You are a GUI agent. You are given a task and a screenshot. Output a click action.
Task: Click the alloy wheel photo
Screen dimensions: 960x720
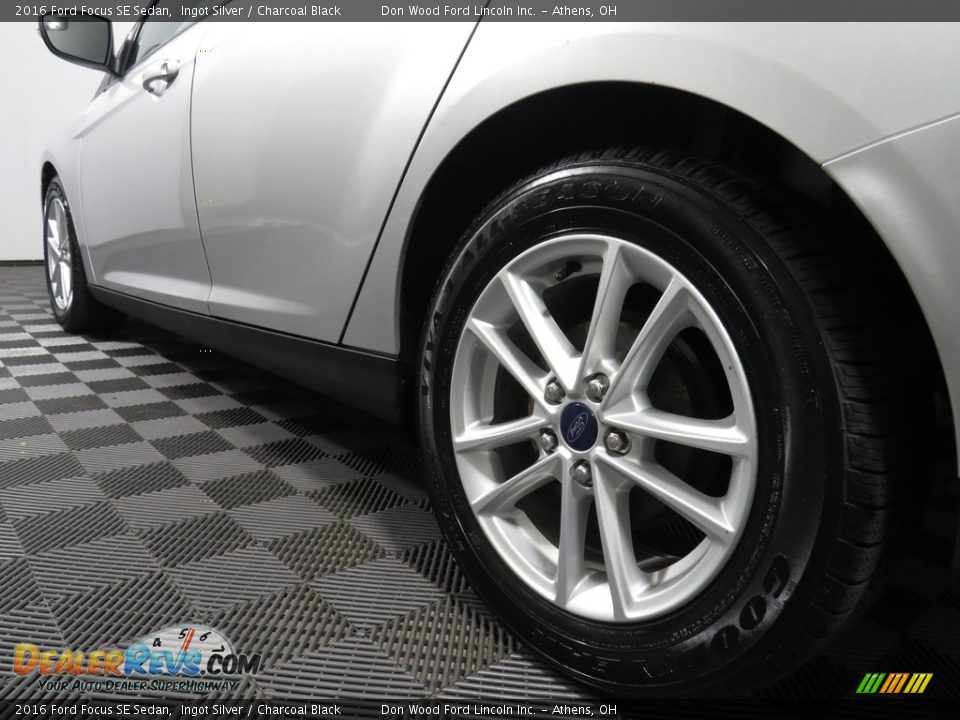coord(600,420)
